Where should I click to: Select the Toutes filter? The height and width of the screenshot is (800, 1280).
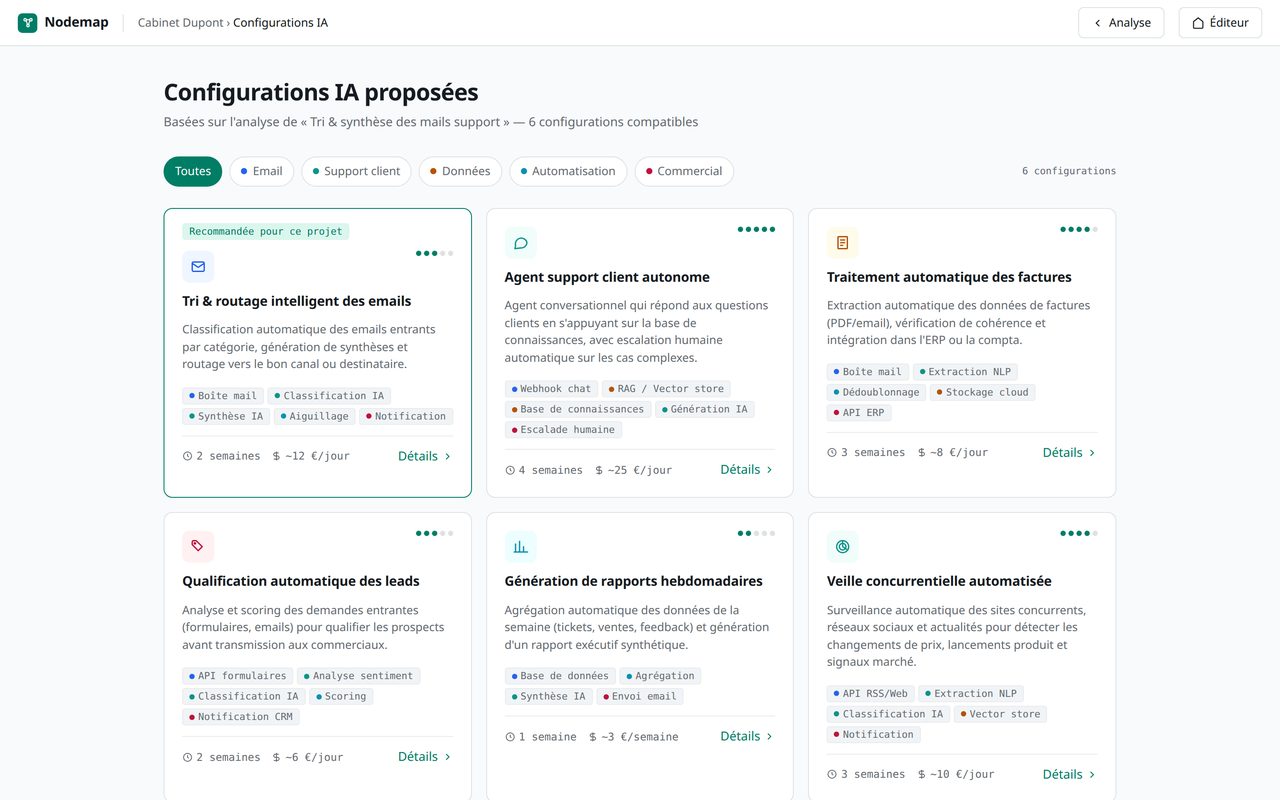(x=193, y=171)
